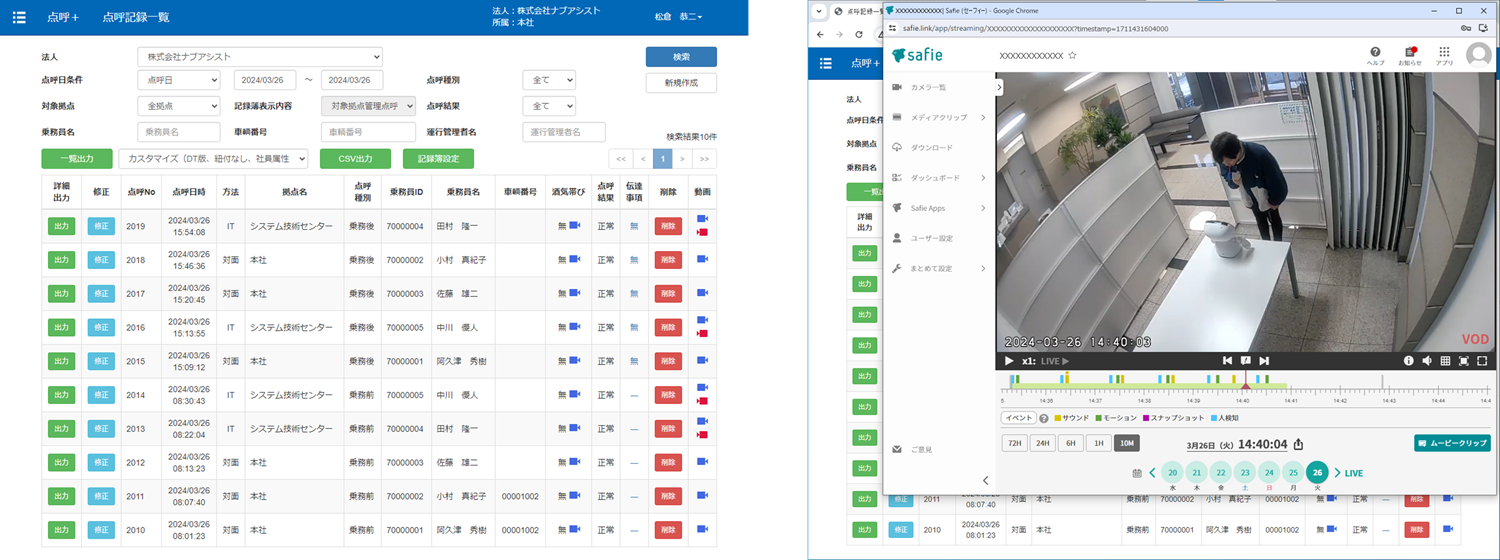Select the 24H timeline range
The image size is (1500, 560).
coord(1042,443)
